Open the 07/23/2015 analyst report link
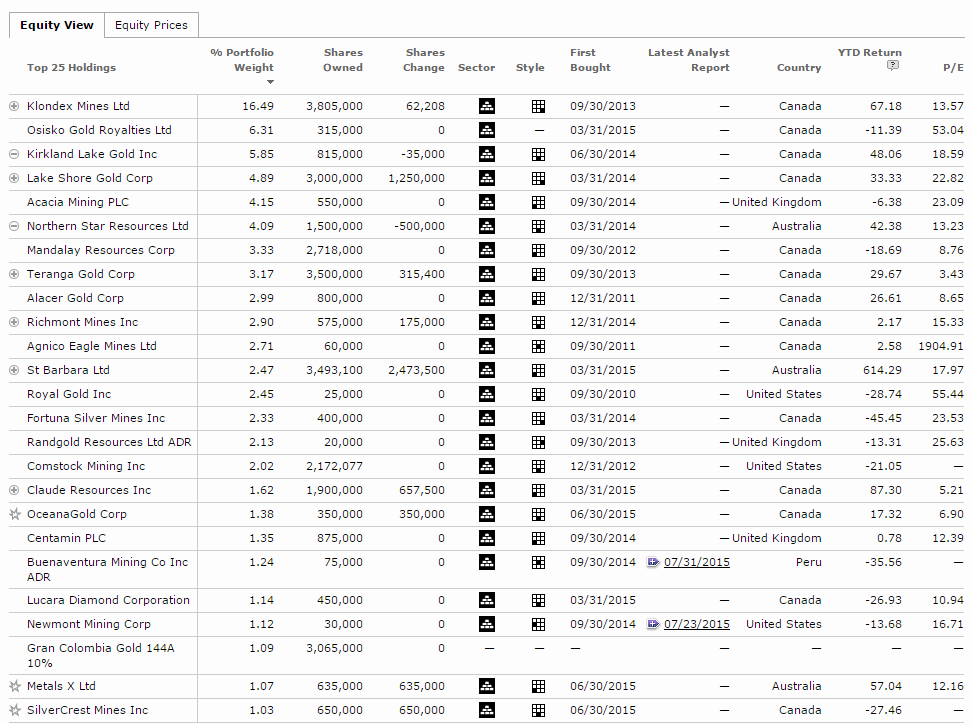This screenshot has width=972, height=725. click(697, 624)
